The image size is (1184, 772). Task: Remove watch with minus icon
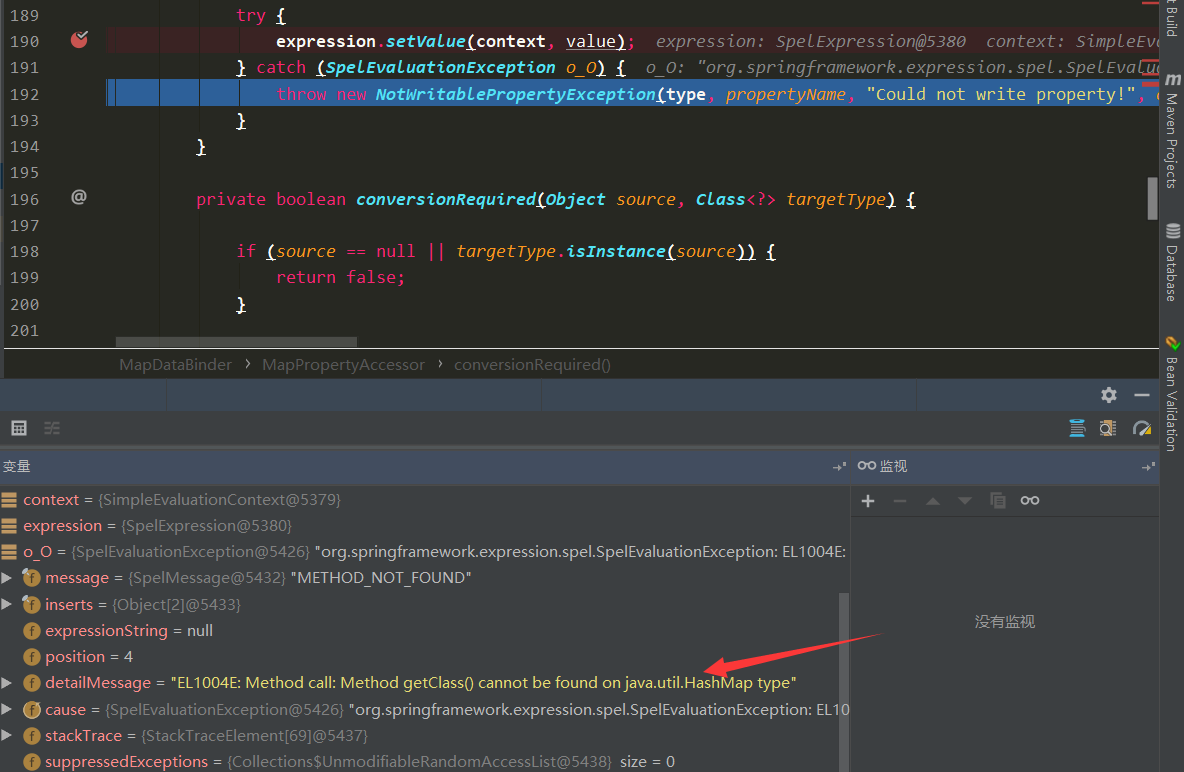(x=900, y=501)
